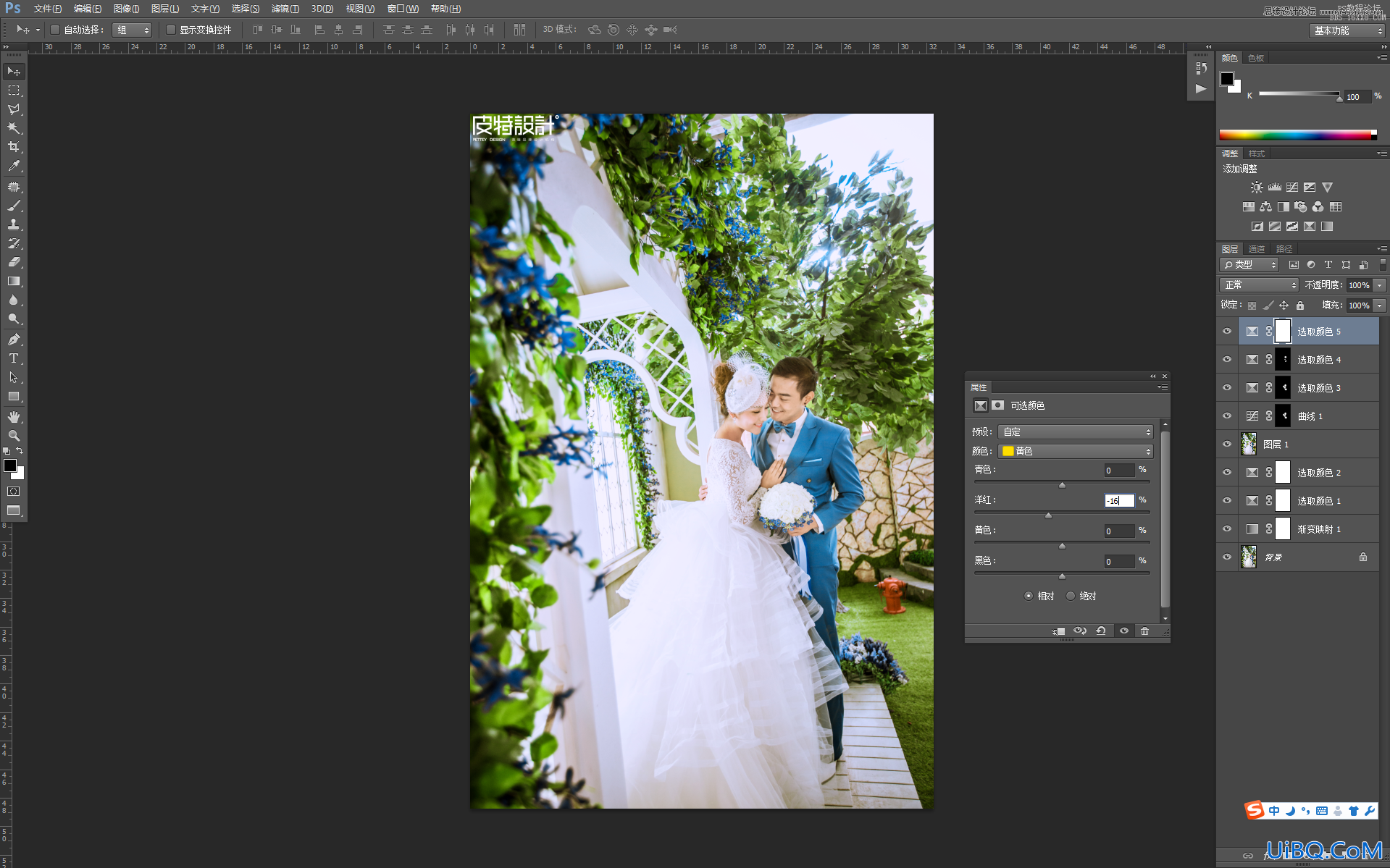This screenshot has height=868, width=1390.
Task: Select the Hand tool
Action: click(14, 417)
